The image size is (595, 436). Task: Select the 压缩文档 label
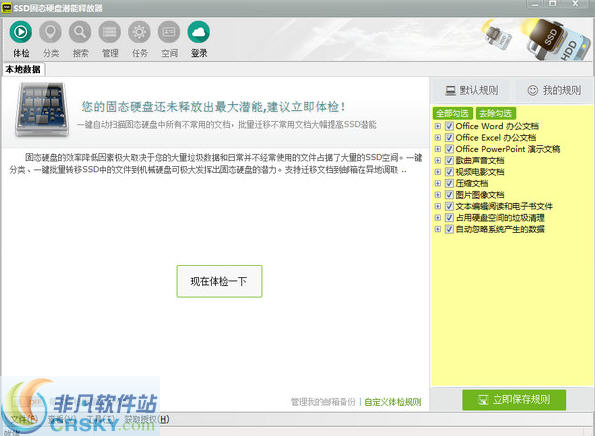coord(472,183)
